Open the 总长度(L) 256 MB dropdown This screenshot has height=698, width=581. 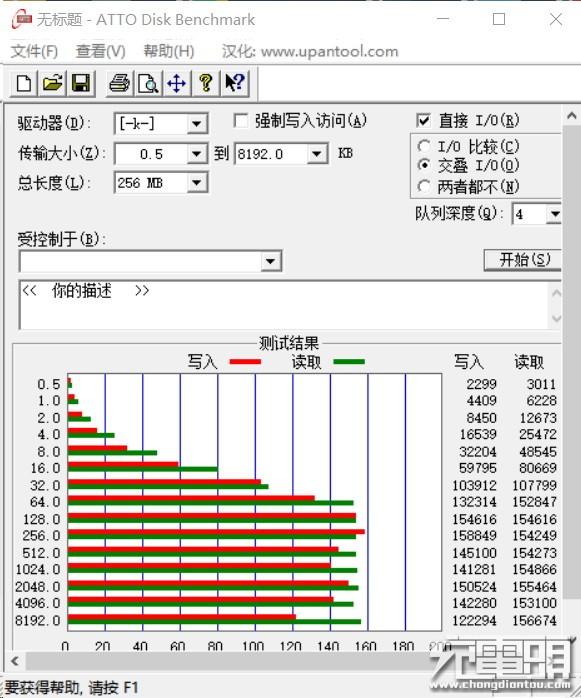click(196, 183)
